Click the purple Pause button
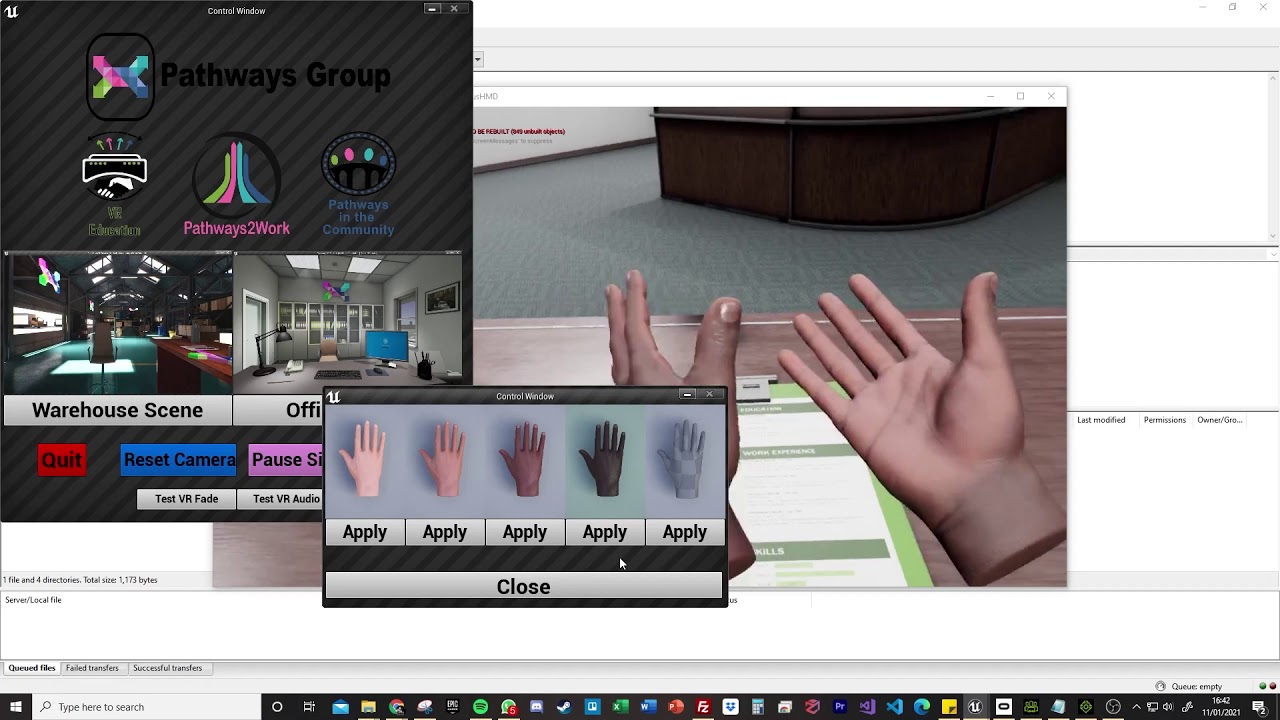This screenshot has height=720, width=1280. coord(286,460)
